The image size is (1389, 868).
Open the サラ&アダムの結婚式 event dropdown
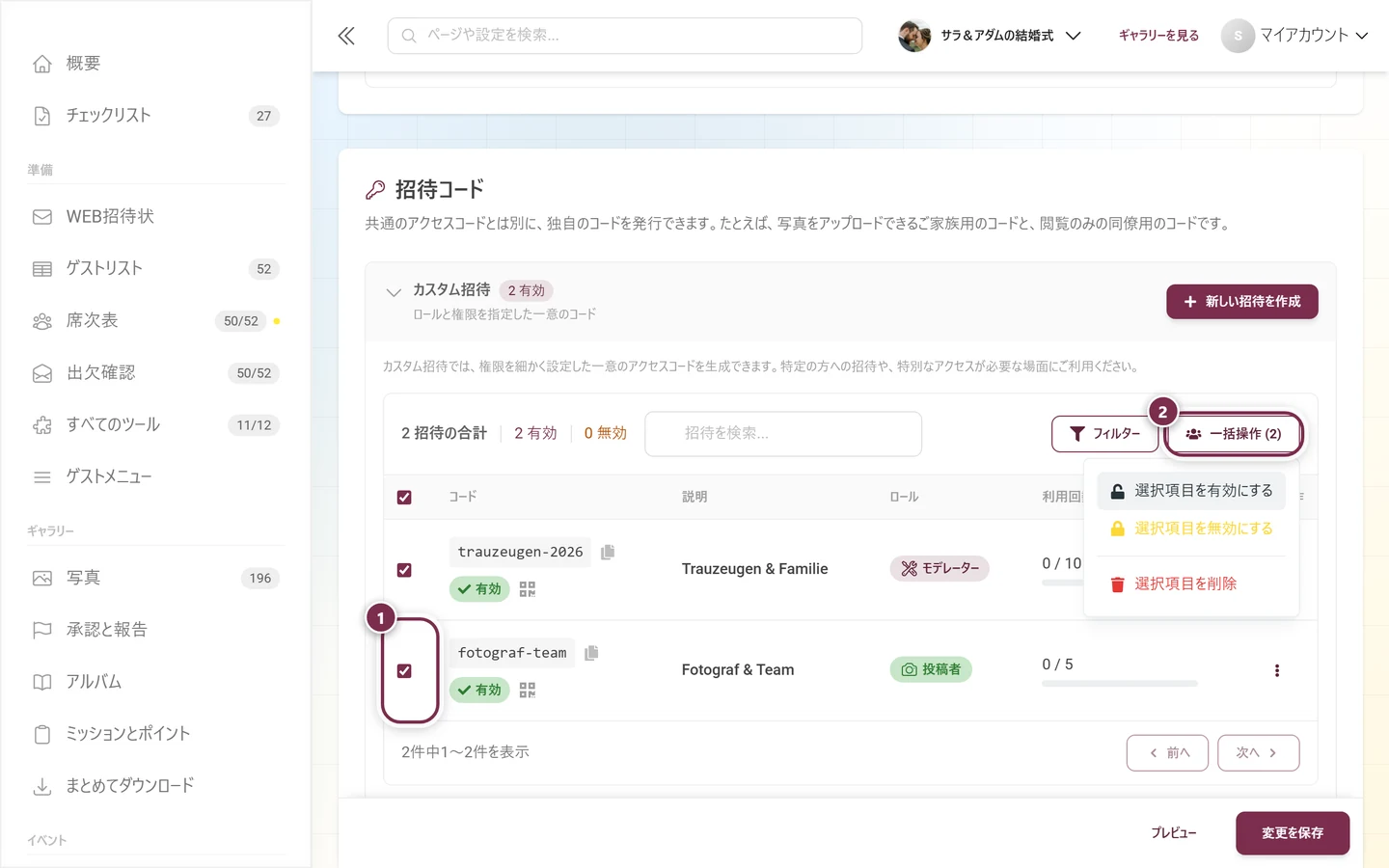(990, 36)
